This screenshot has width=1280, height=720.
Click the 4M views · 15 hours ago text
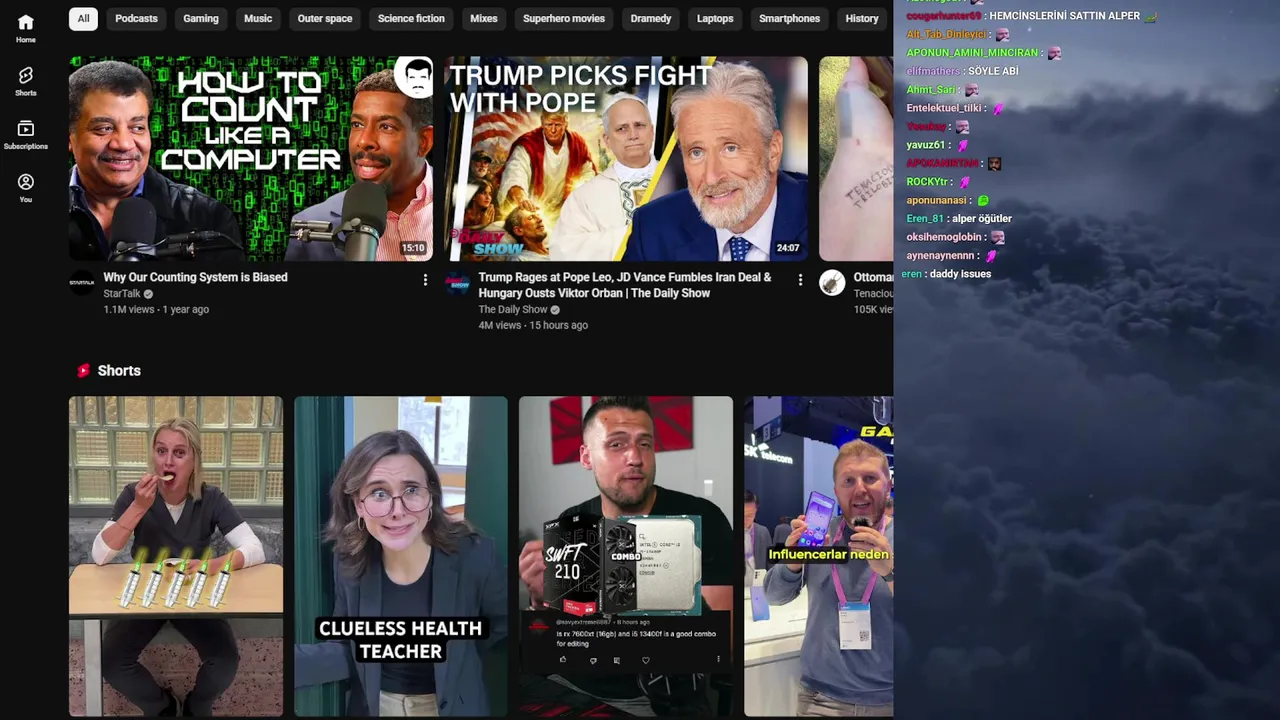tap(533, 326)
